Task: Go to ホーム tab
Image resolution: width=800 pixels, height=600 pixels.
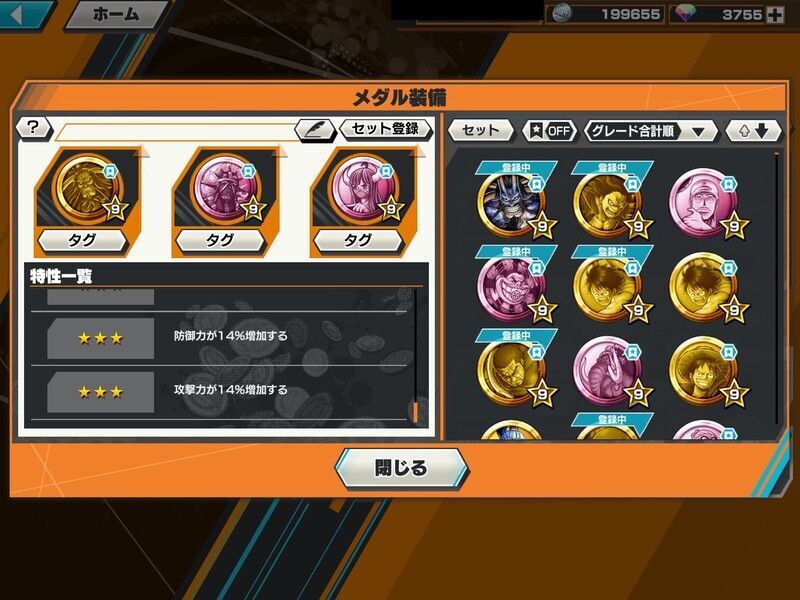Action: [117, 14]
